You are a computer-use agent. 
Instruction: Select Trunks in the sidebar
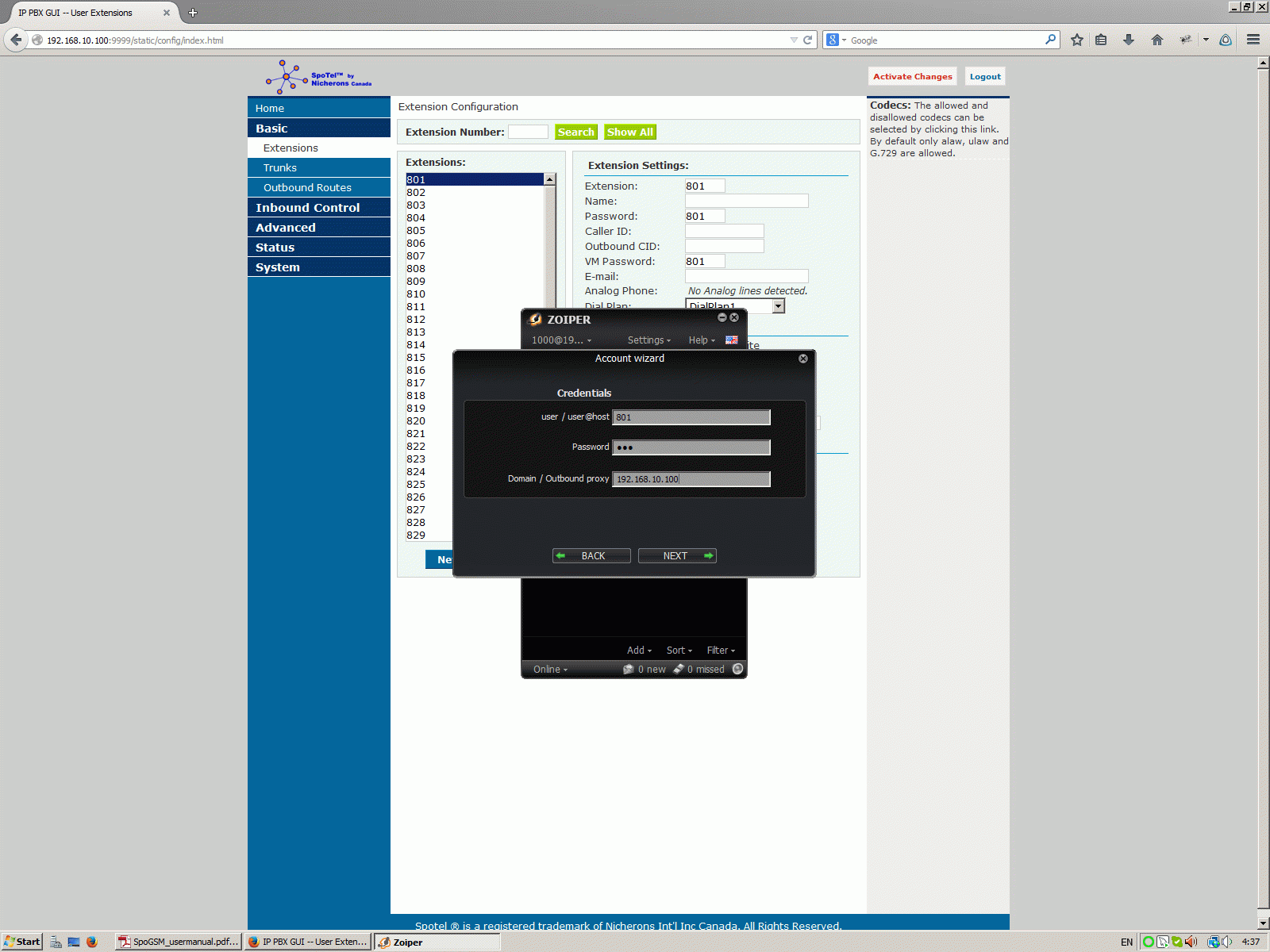coord(319,167)
